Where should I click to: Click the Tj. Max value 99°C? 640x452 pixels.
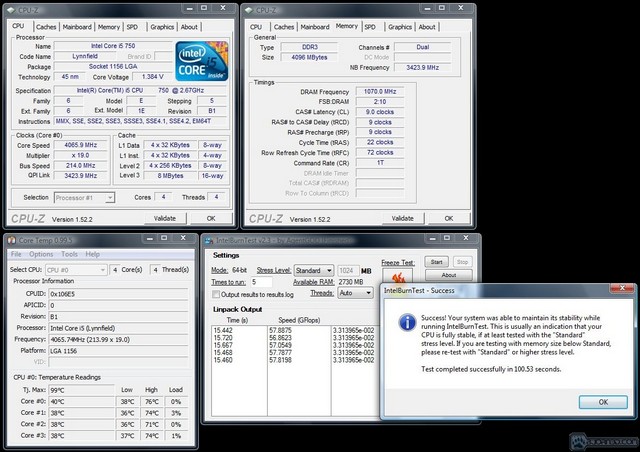(x=81, y=390)
